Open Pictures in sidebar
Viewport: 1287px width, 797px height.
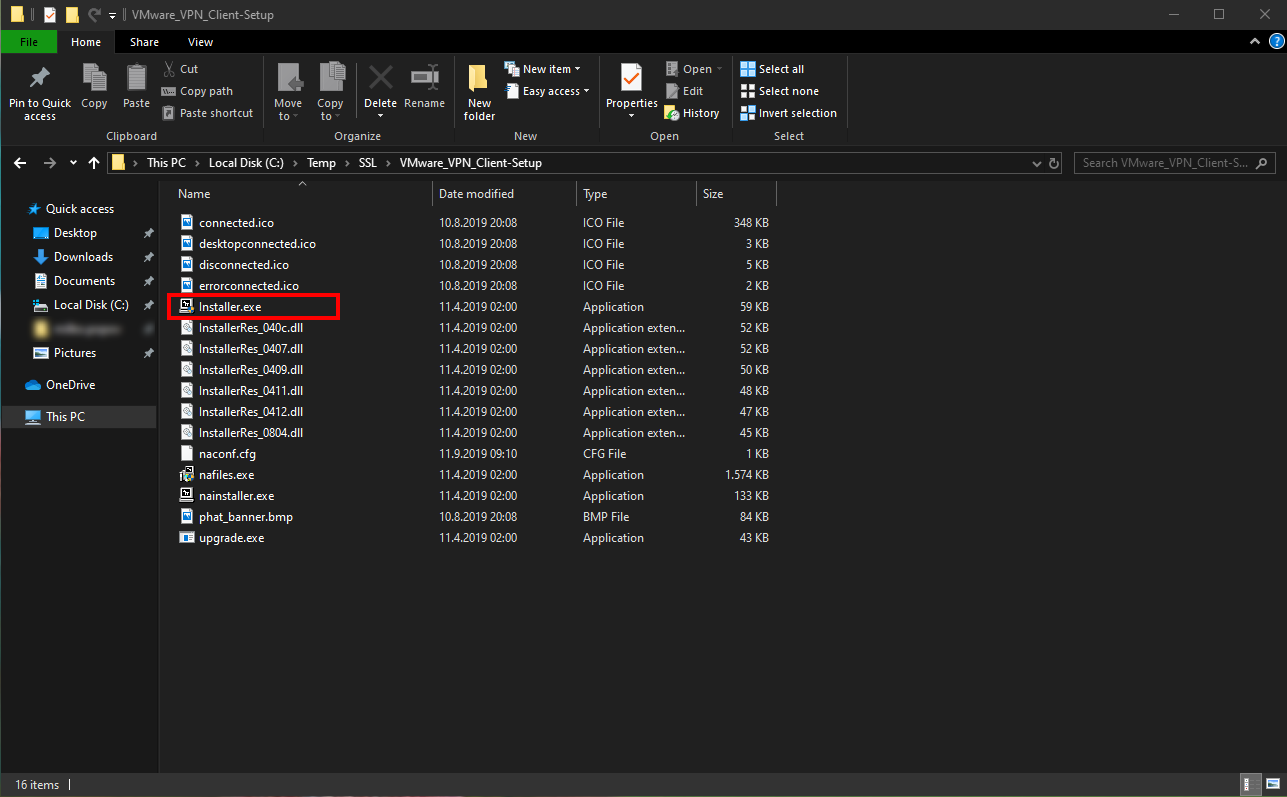(75, 353)
